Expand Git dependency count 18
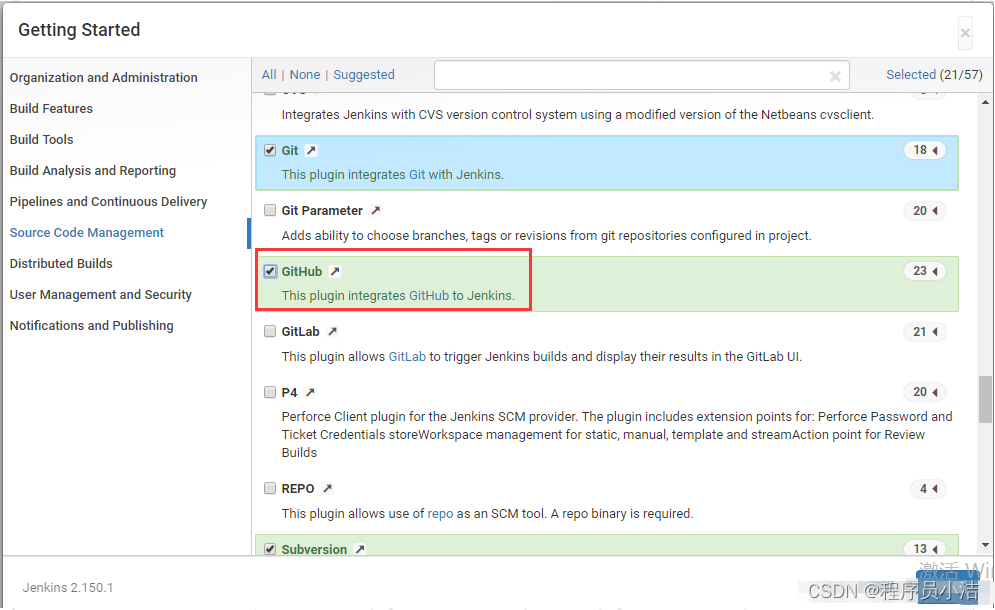This screenshot has width=995, height=610. [925, 150]
